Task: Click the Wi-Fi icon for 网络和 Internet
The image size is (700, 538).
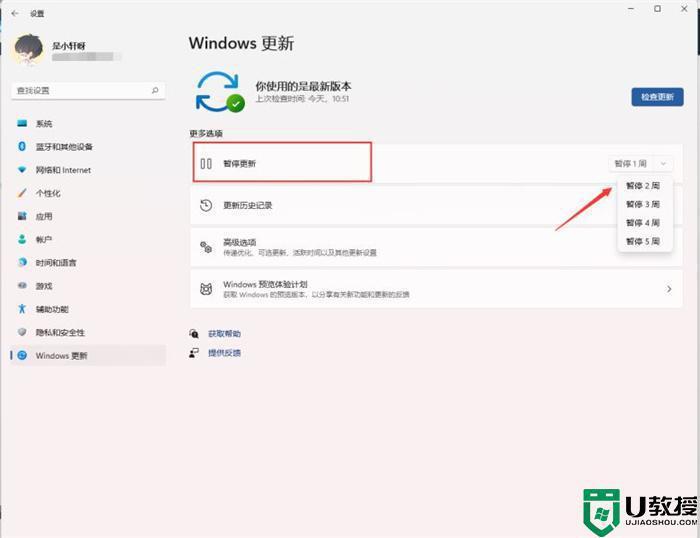Action: 22,170
